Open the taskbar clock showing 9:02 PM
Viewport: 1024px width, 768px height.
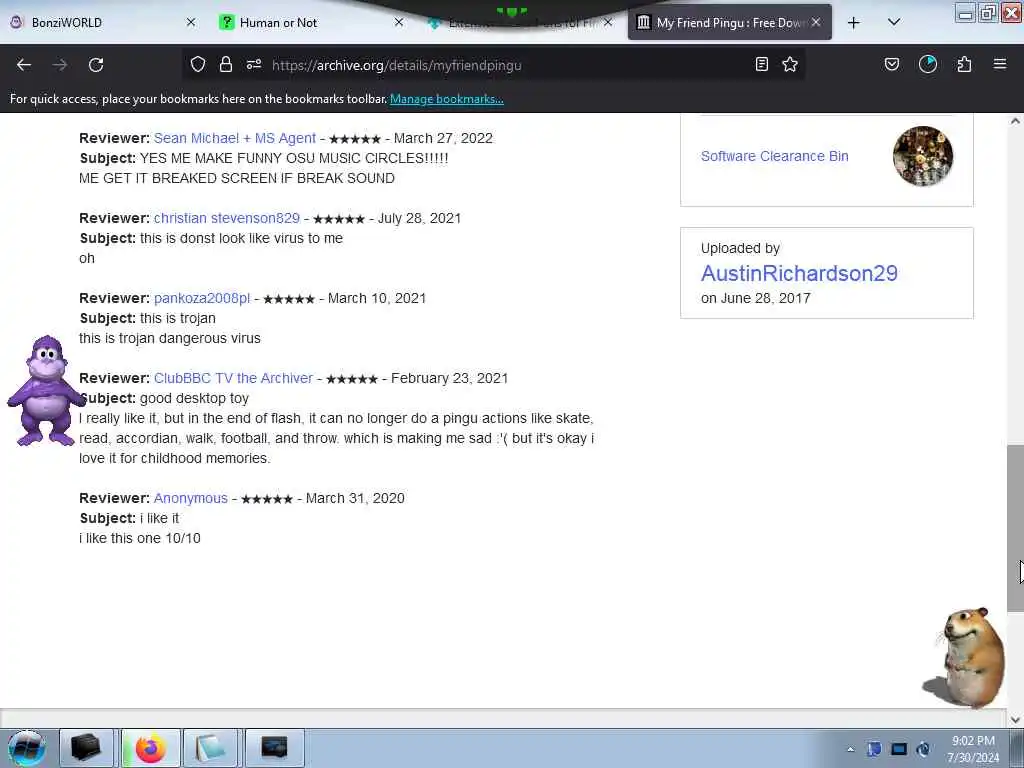point(974,749)
